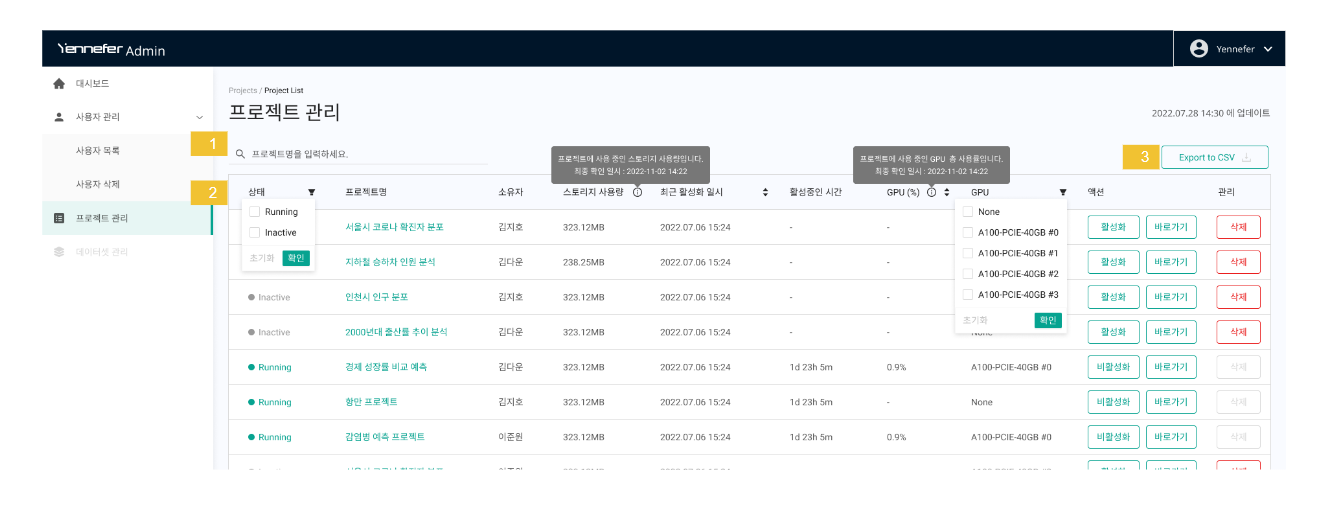
Task: Click the search magnifier icon
Action: [x=240, y=155]
